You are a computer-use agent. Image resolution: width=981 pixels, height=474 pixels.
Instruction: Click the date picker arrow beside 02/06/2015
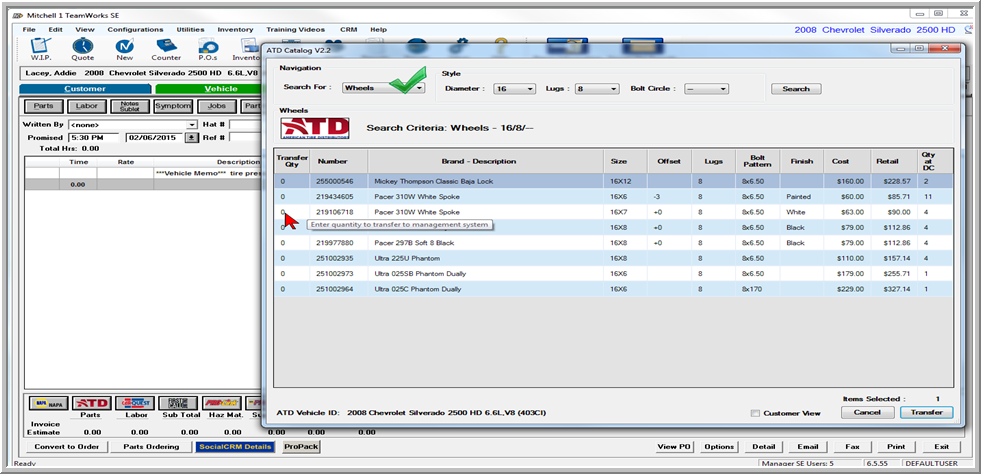pos(191,138)
